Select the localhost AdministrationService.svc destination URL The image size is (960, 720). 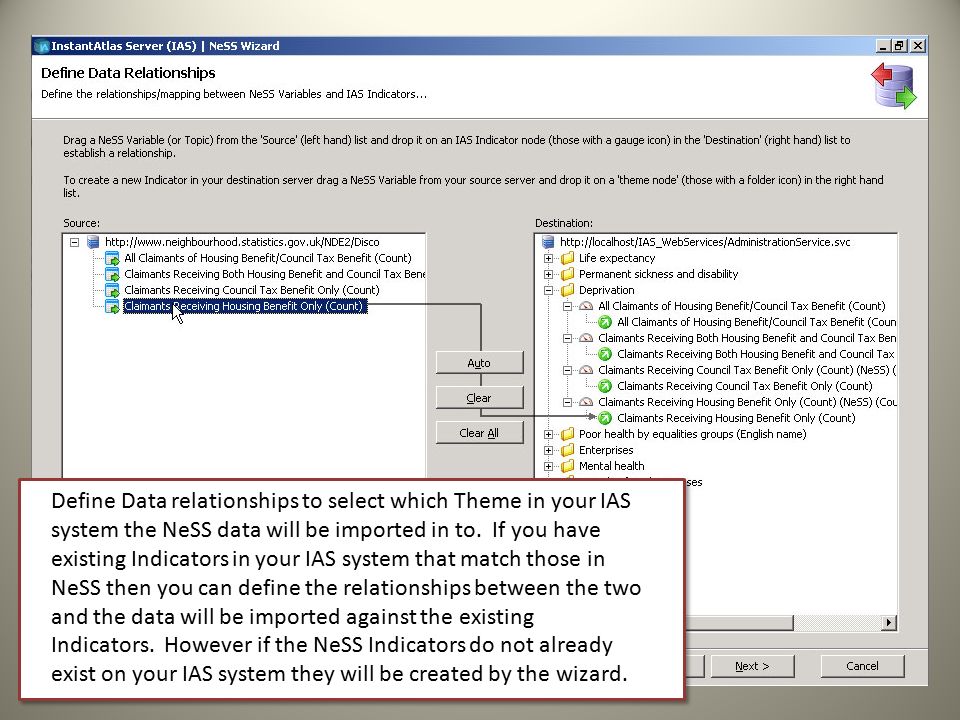pos(705,242)
